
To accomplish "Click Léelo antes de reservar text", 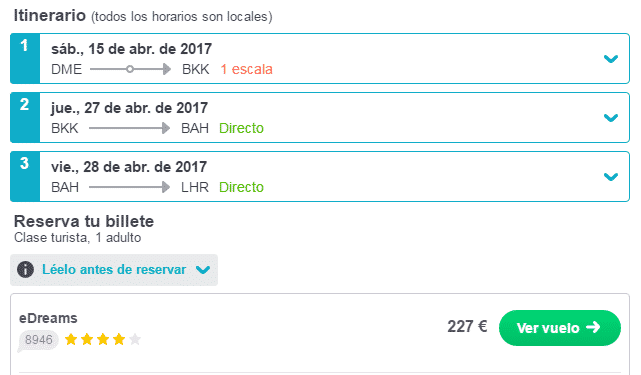I will click(114, 269).
